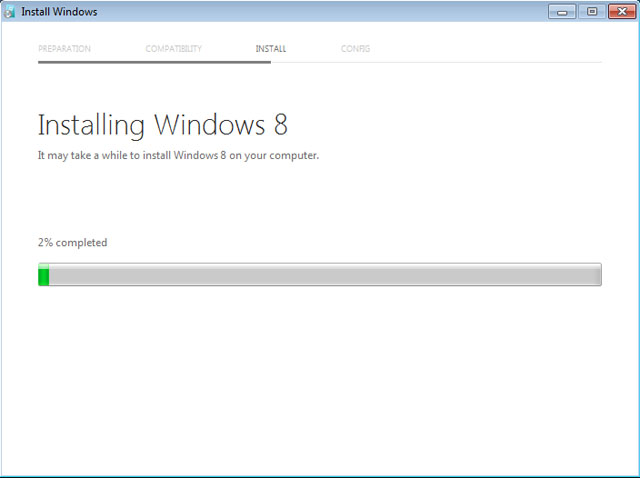Click the far right end of progress bar
The width and height of the screenshot is (640, 478).
(x=597, y=275)
